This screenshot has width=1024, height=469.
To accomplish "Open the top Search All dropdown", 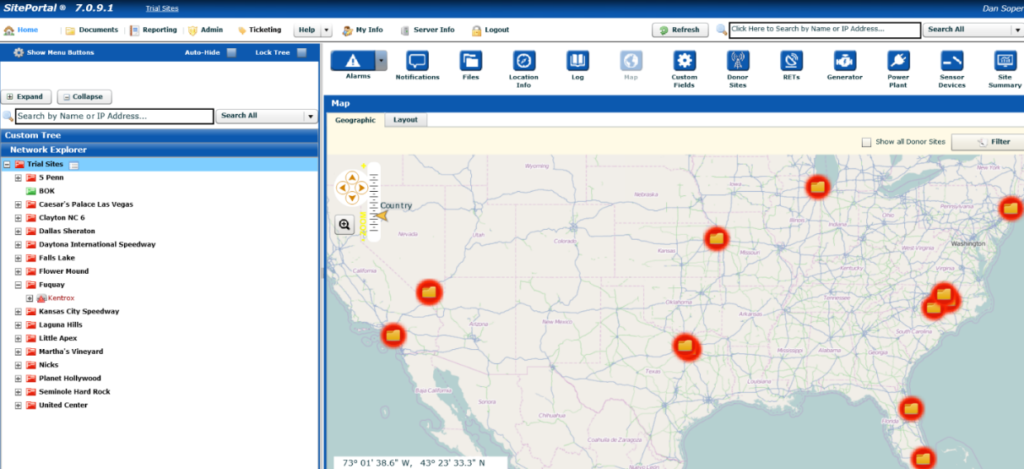I will pyautogui.click(x=1017, y=29).
